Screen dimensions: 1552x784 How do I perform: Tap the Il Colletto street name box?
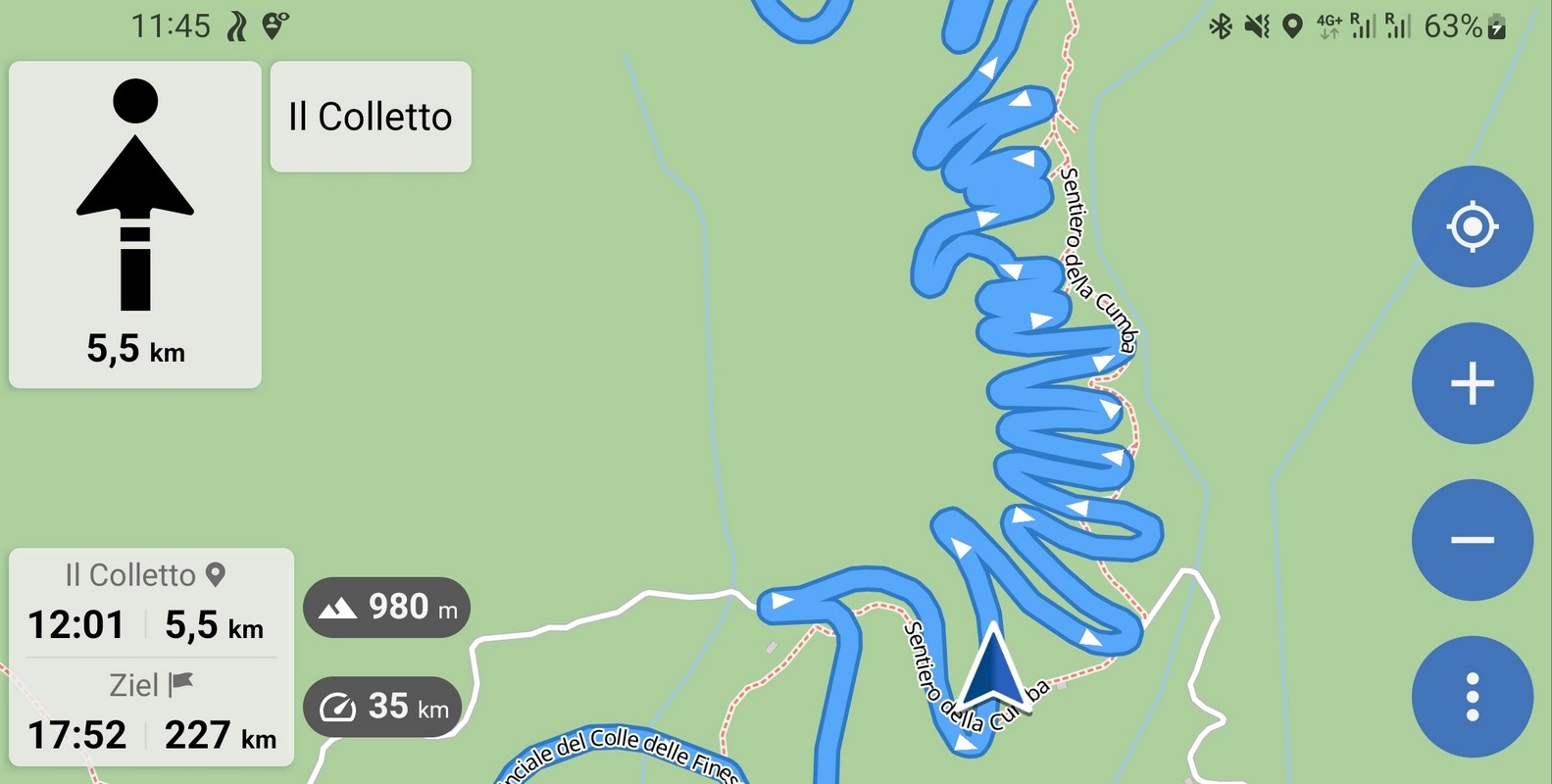(x=371, y=117)
